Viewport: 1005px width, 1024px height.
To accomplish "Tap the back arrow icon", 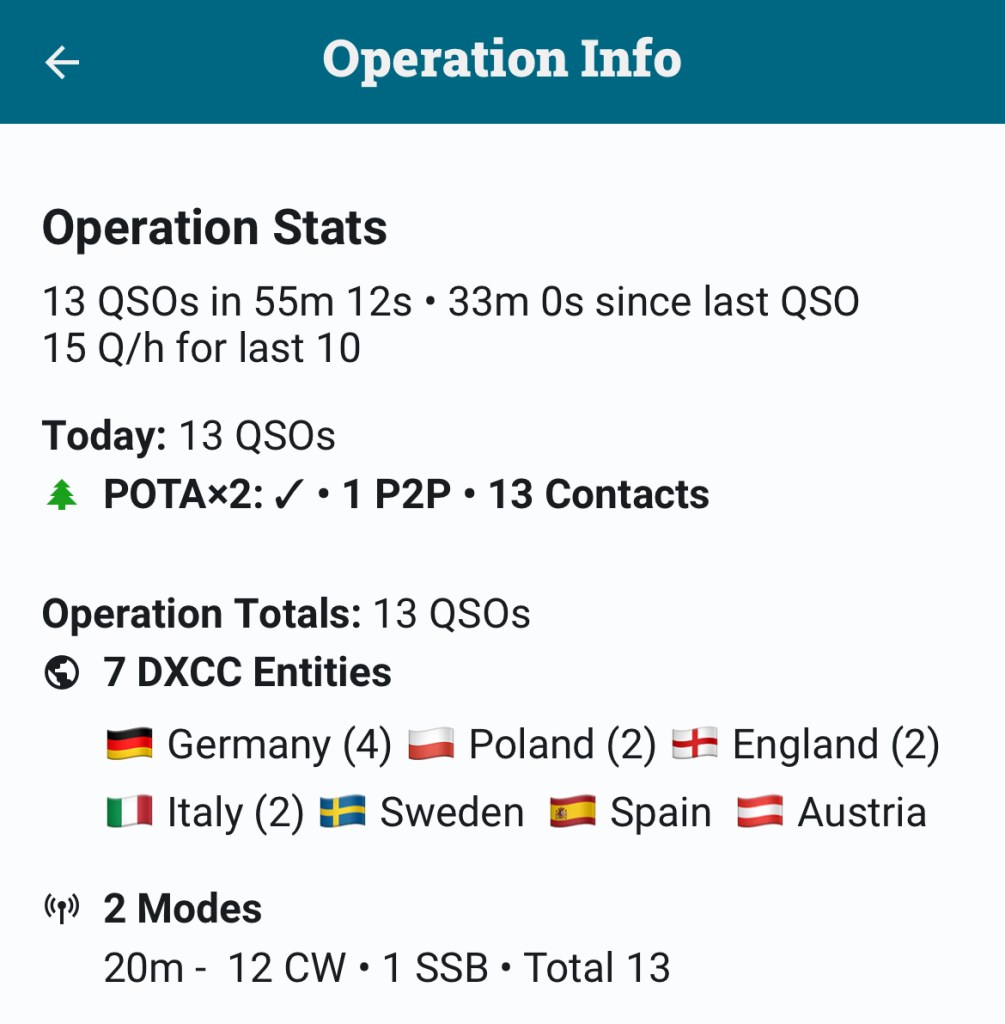I will tap(62, 62).
